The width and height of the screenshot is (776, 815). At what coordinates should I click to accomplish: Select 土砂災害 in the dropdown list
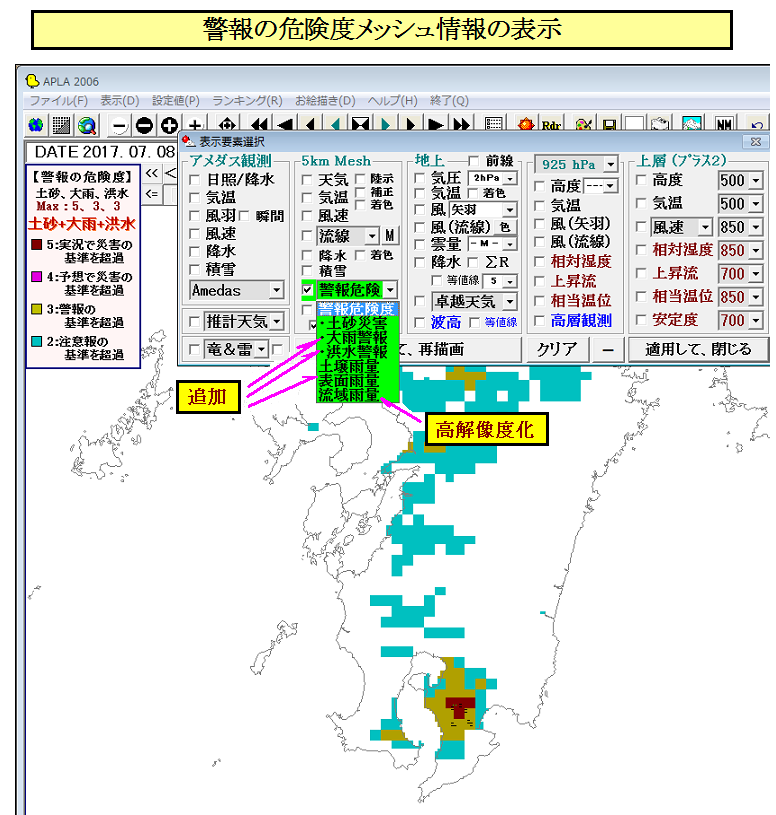coord(358,323)
